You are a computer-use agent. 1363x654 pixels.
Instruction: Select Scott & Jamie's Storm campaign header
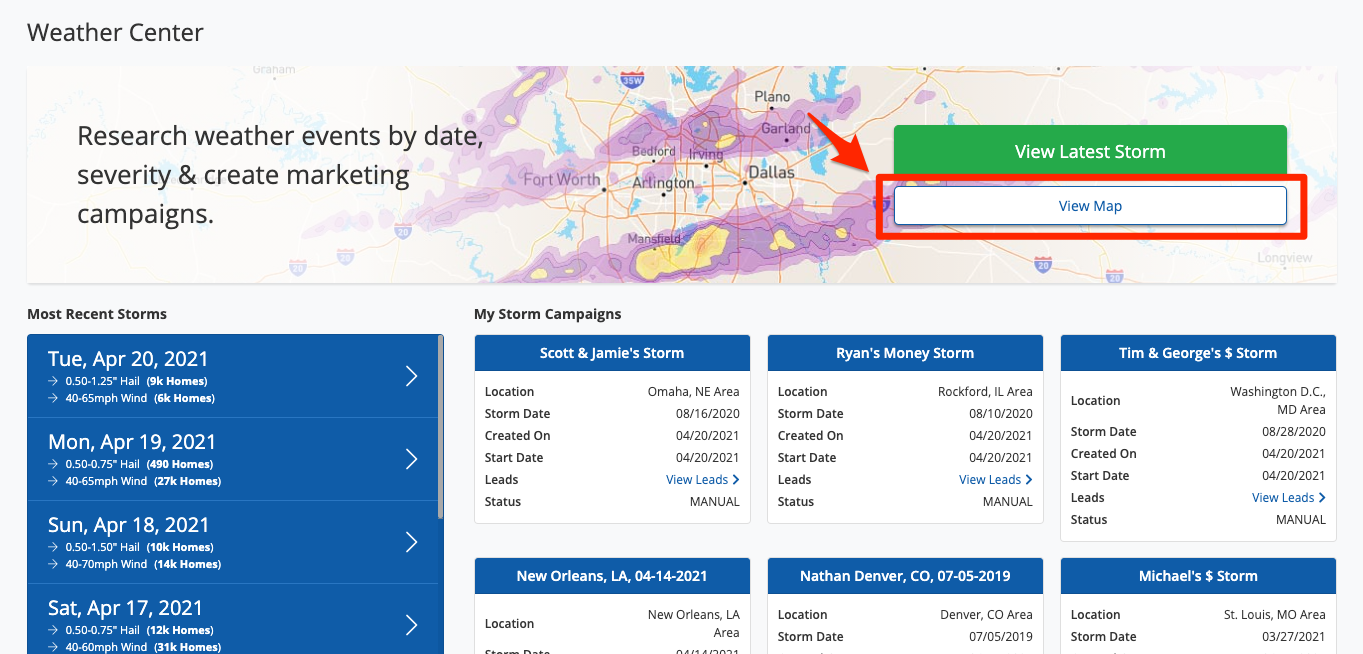coord(612,353)
